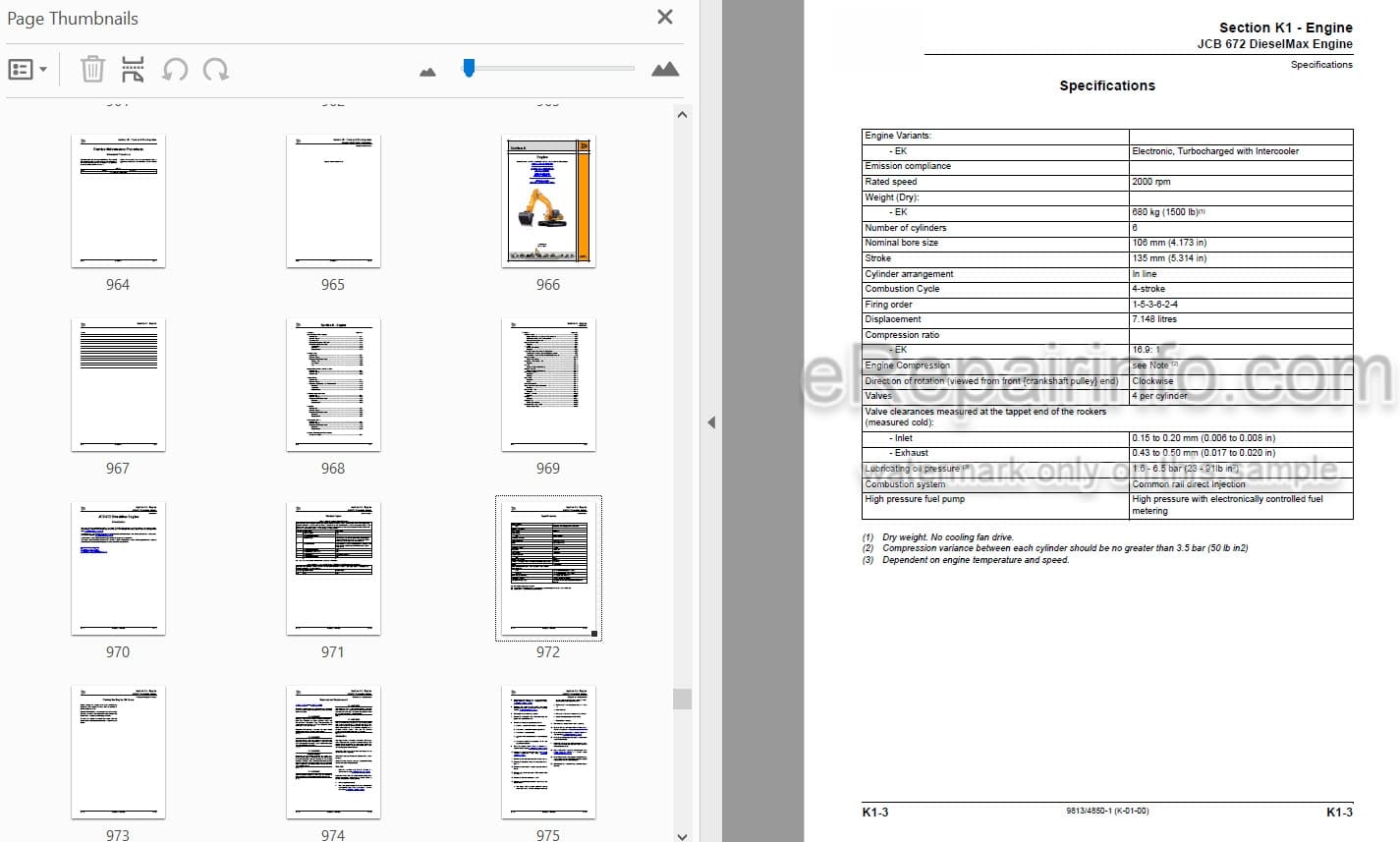Click the thumbnails panel scrollbar thumb
This screenshot has width=1400, height=842.
(682, 699)
